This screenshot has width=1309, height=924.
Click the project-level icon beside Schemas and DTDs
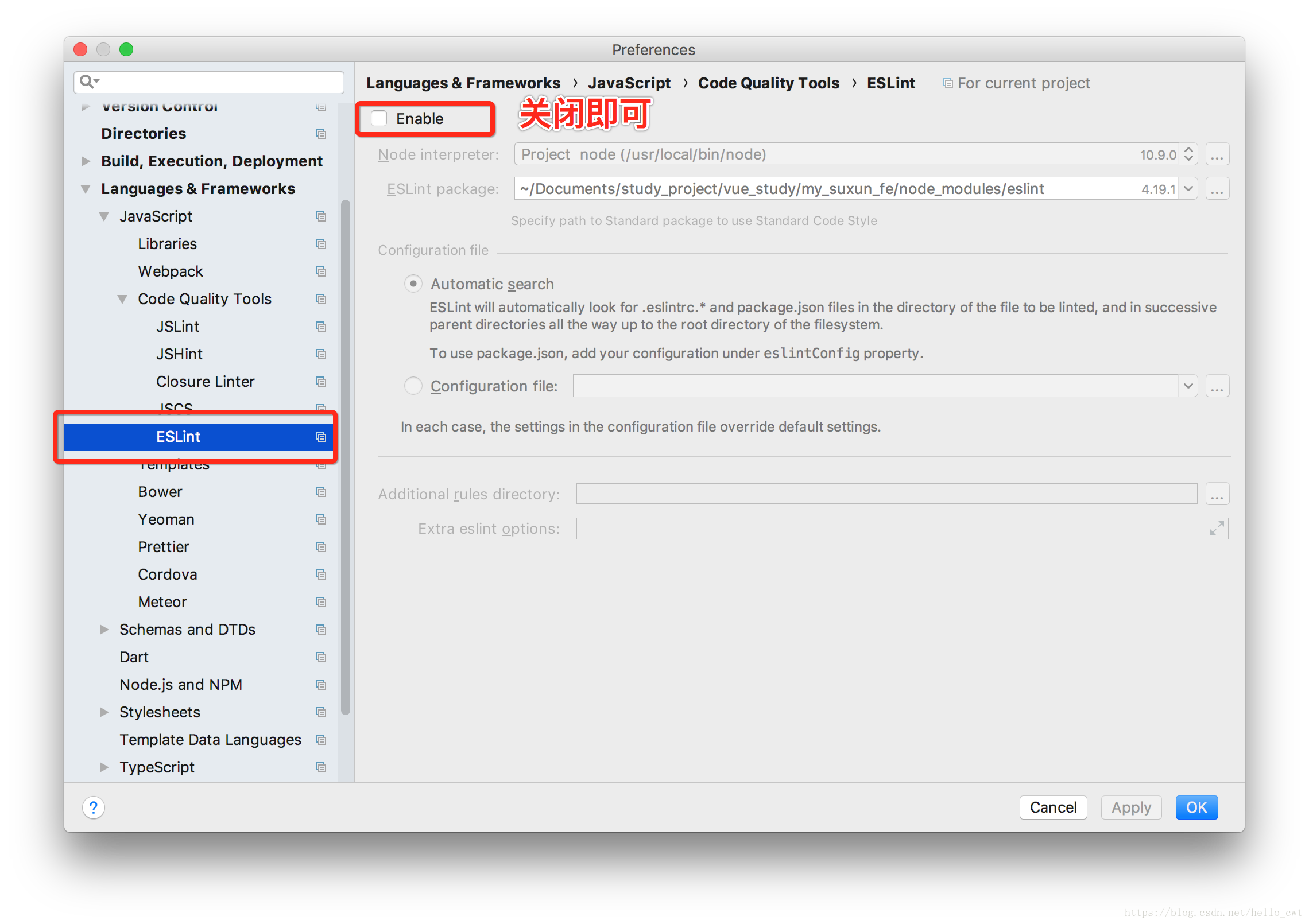click(x=321, y=630)
